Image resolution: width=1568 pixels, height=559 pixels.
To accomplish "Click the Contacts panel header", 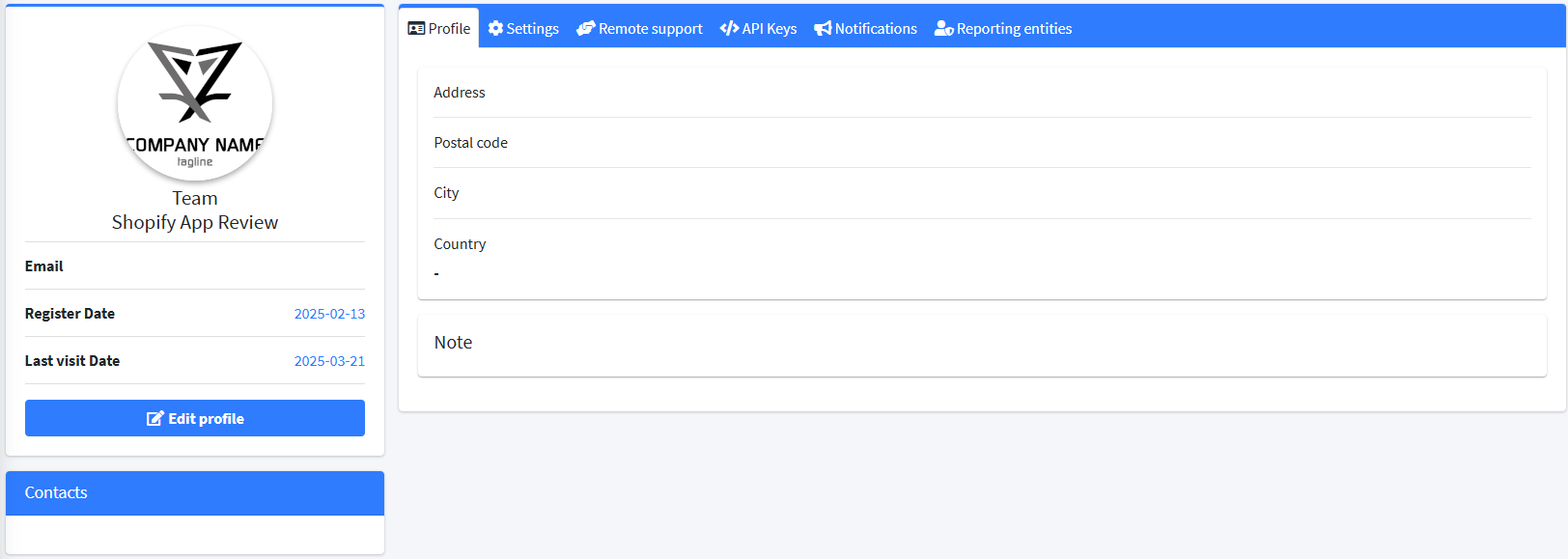I will (x=195, y=492).
